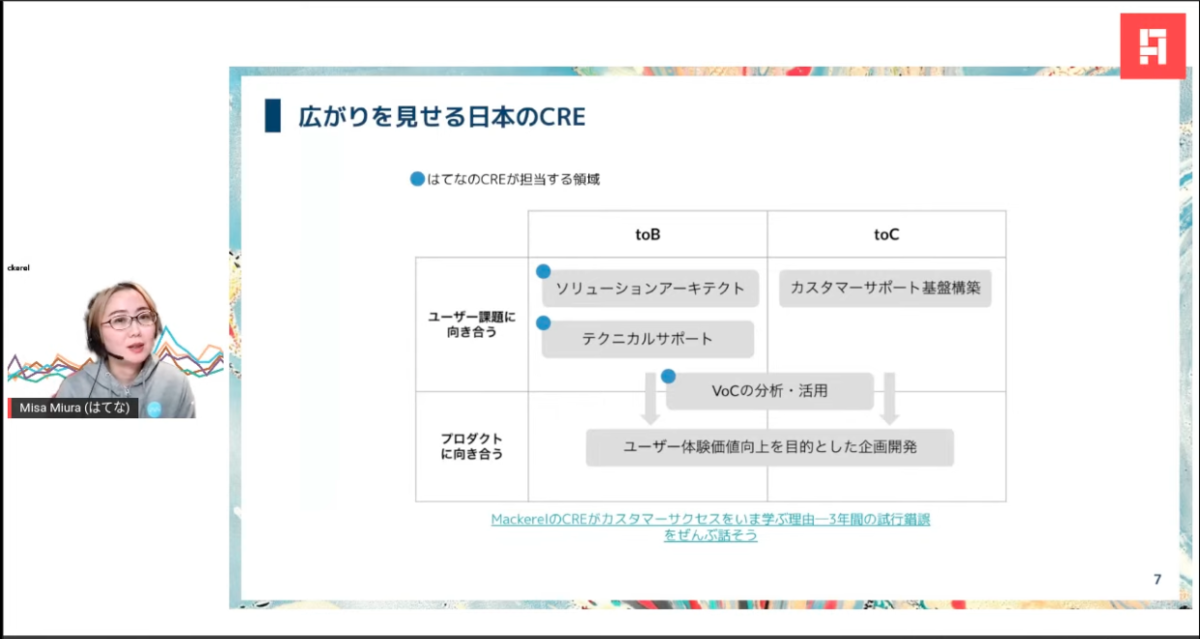
Task: Select the blue dot beside ソリューションアーキテクト
Action: point(545,270)
